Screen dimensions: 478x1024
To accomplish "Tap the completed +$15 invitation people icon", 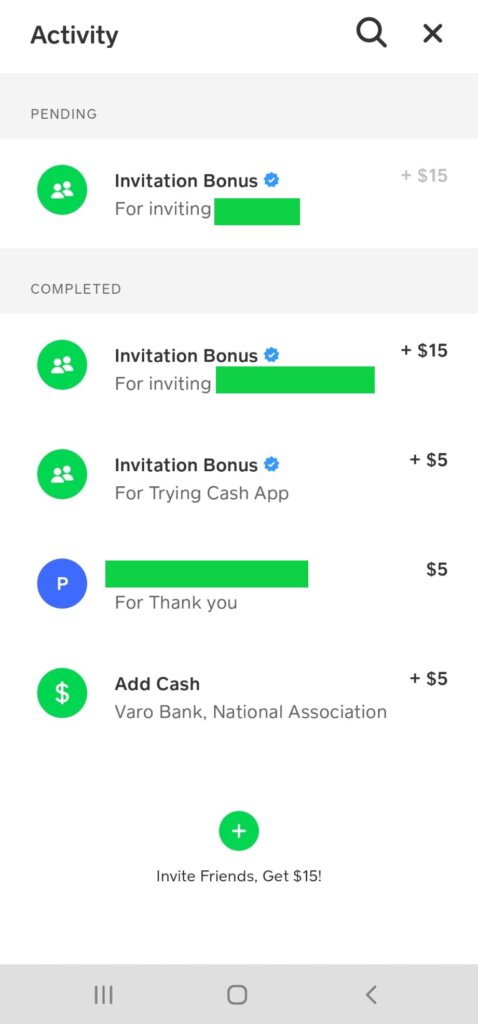I will (62, 365).
